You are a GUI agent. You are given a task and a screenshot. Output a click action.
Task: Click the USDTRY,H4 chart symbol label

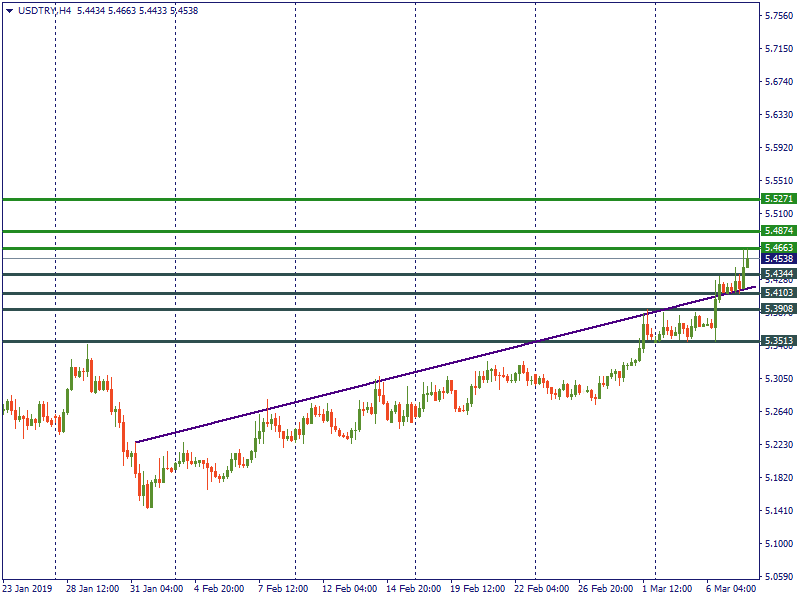(x=44, y=10)
